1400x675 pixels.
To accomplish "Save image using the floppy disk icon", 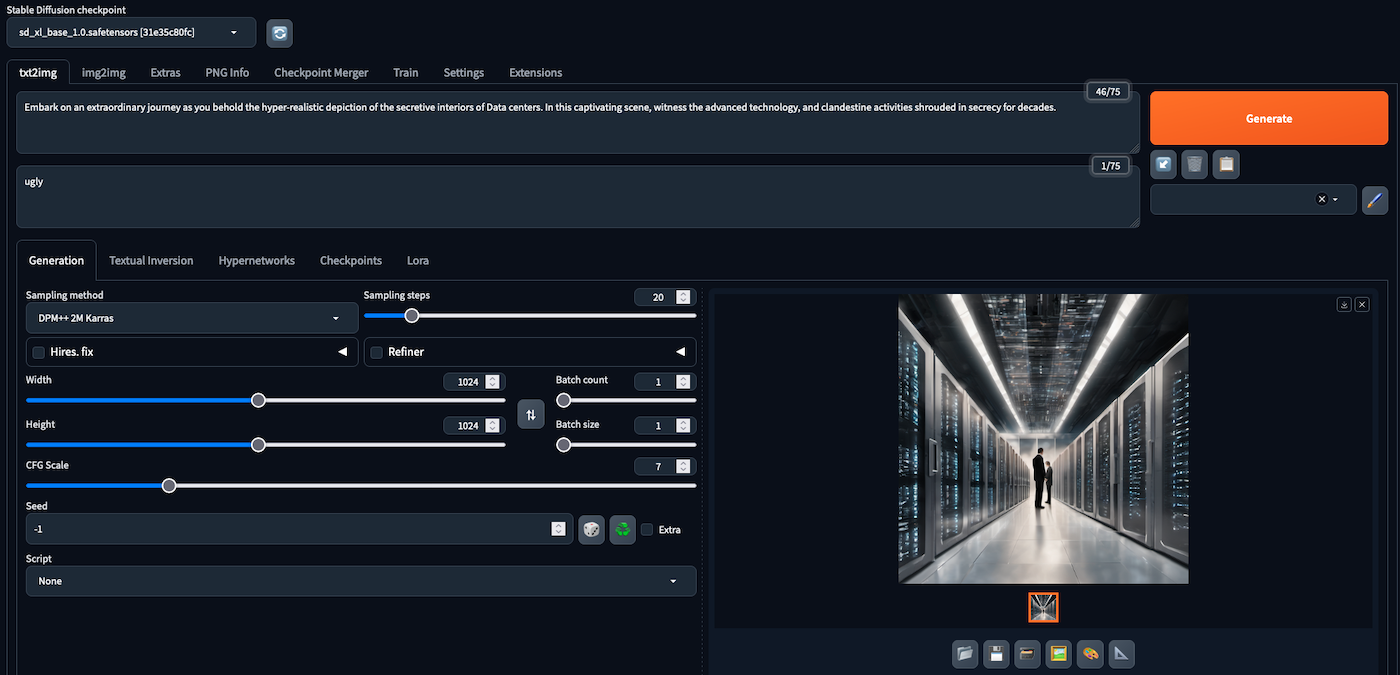I will 996,654.
